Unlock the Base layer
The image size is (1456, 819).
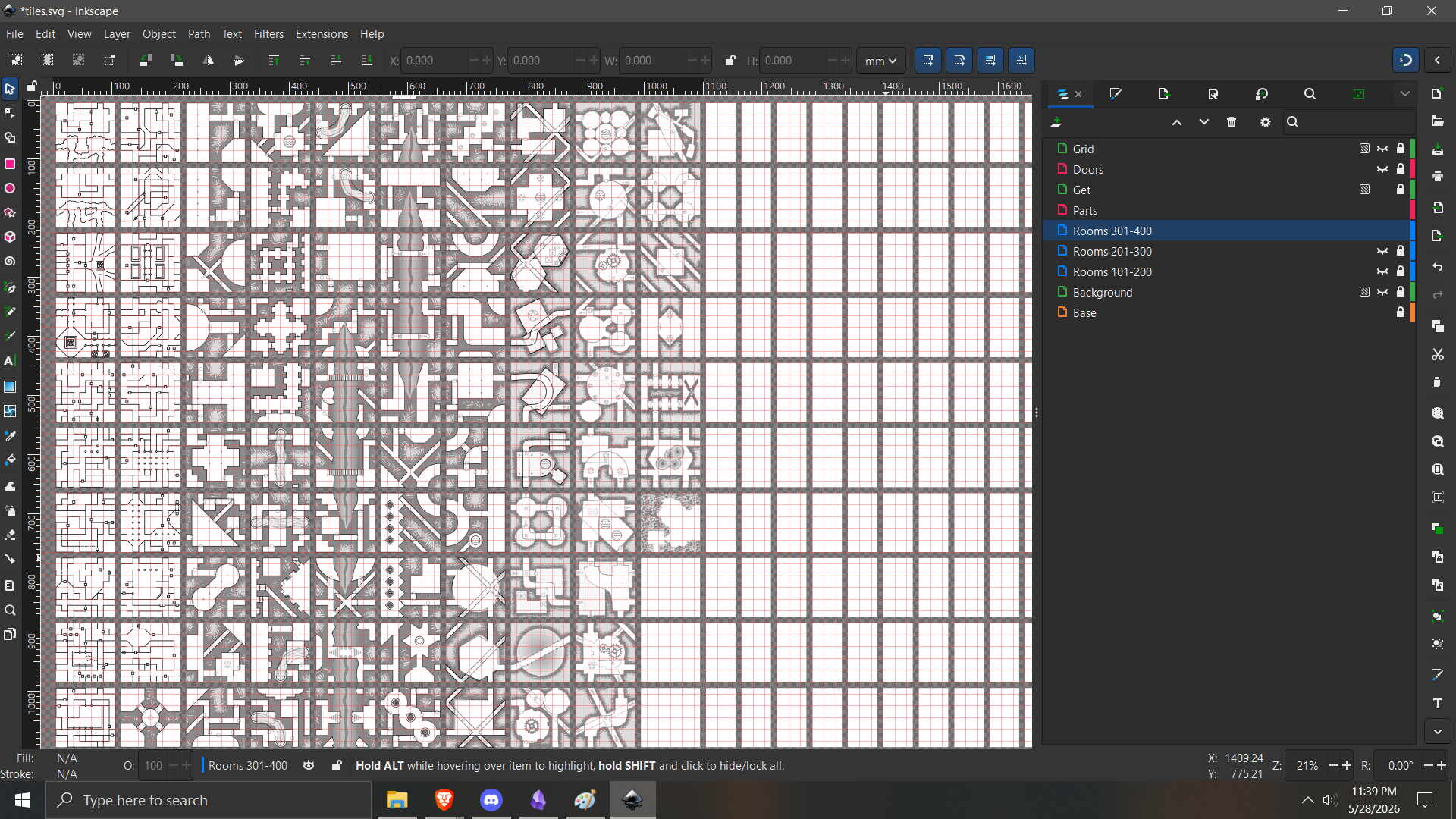coord(1401,312)
